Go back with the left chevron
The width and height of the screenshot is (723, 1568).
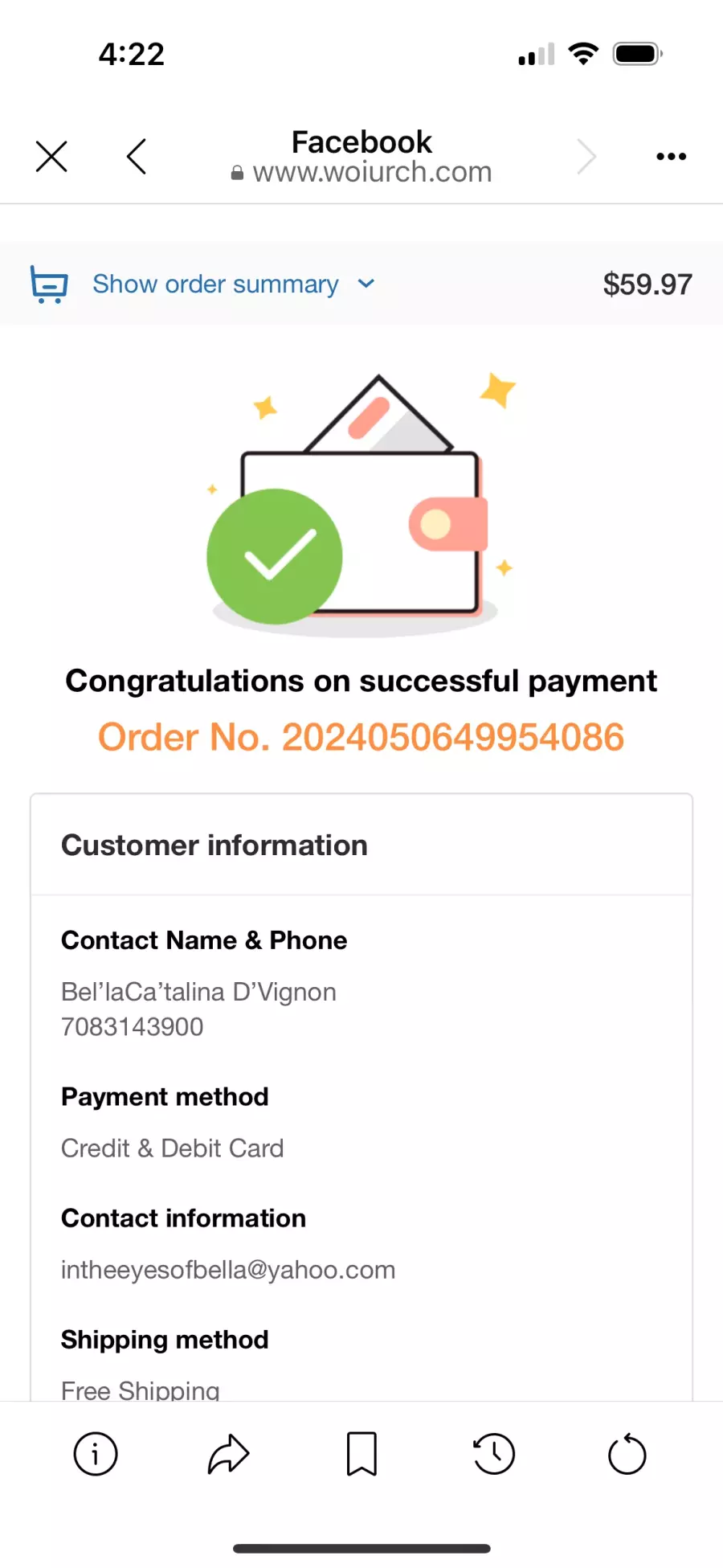click(x=137, y=156)
